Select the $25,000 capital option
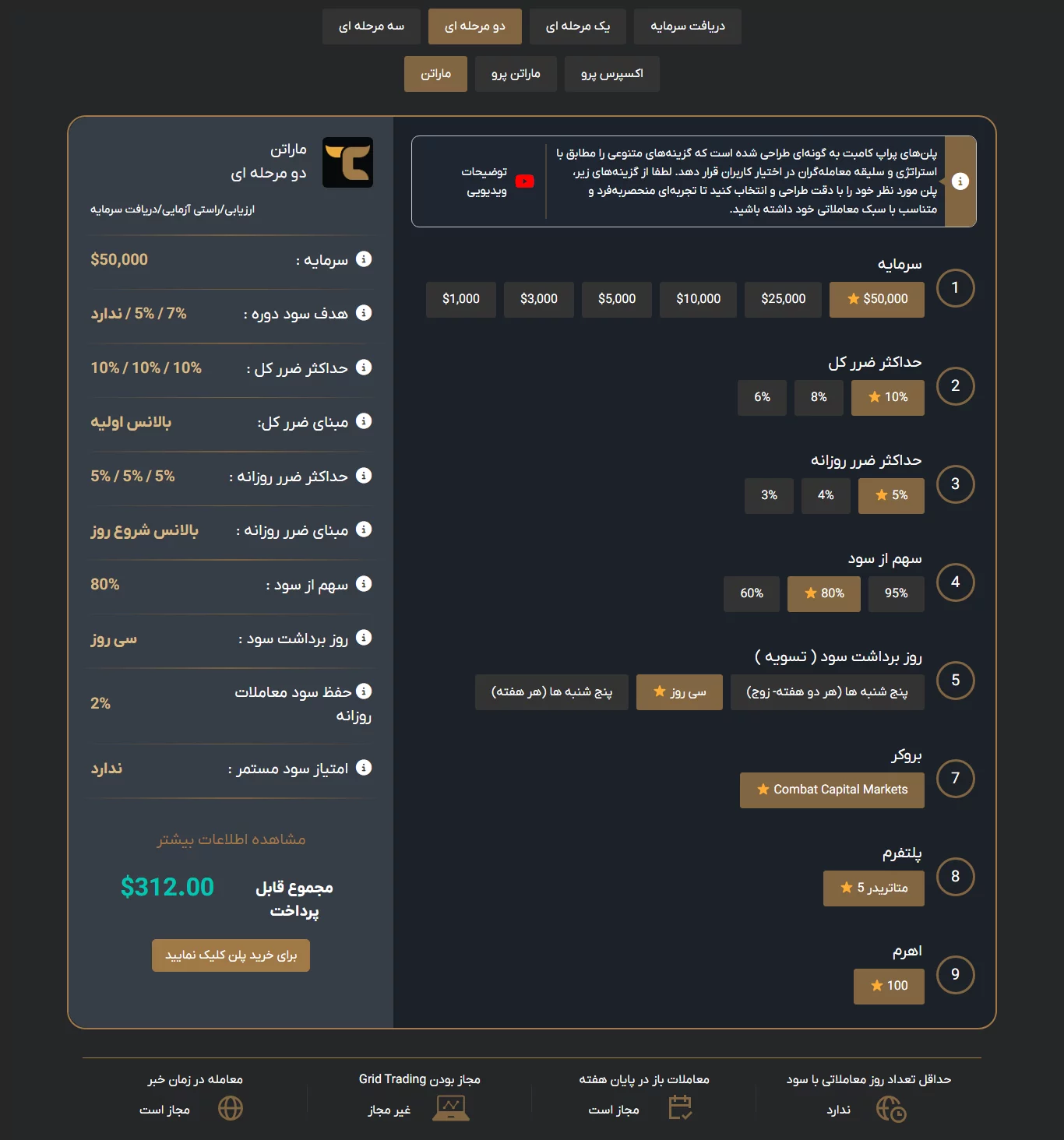Viewport: 1064px width, 1140px height. (x=783, y=299)
